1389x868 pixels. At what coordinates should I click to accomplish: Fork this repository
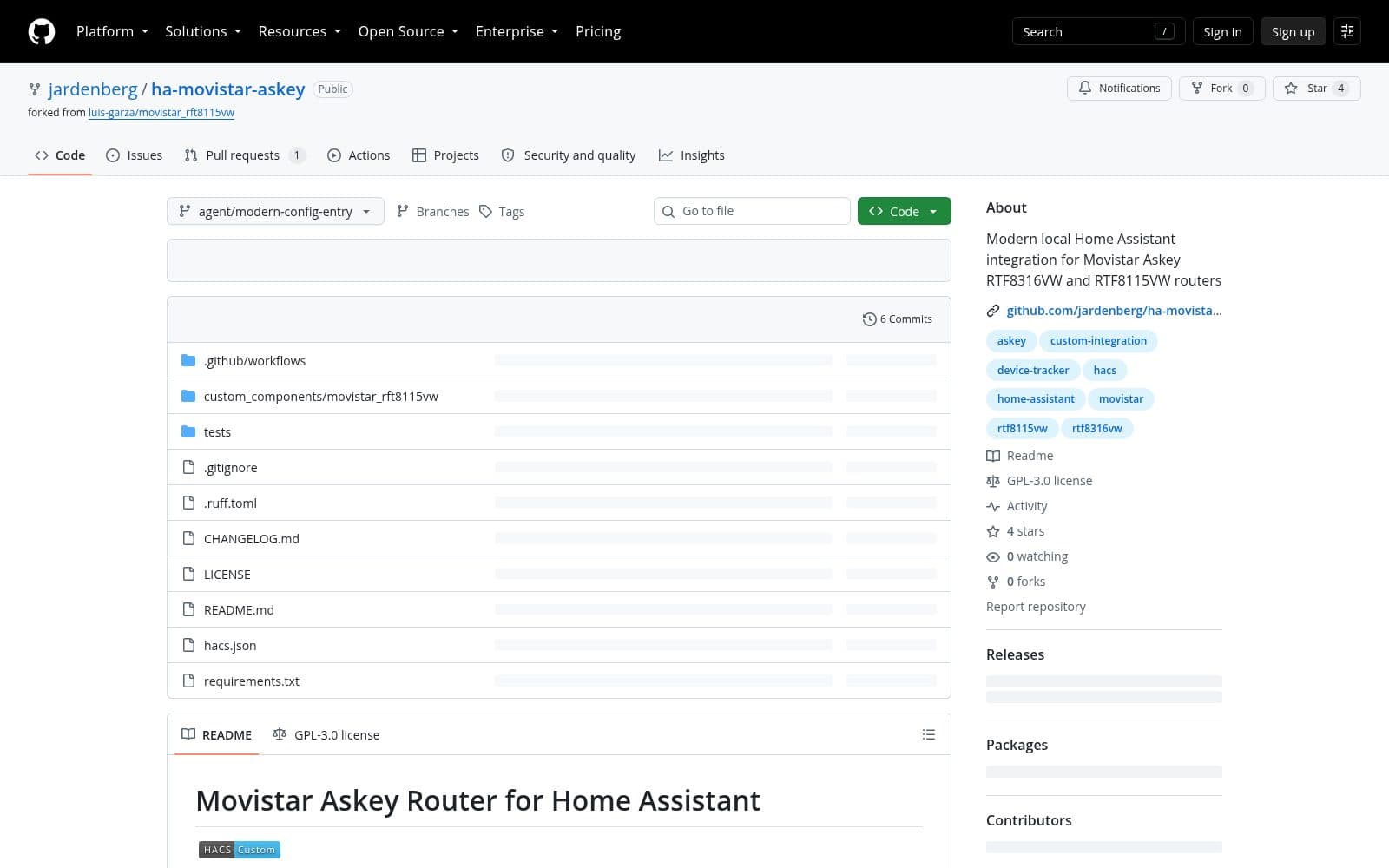tap(1221, 89)
